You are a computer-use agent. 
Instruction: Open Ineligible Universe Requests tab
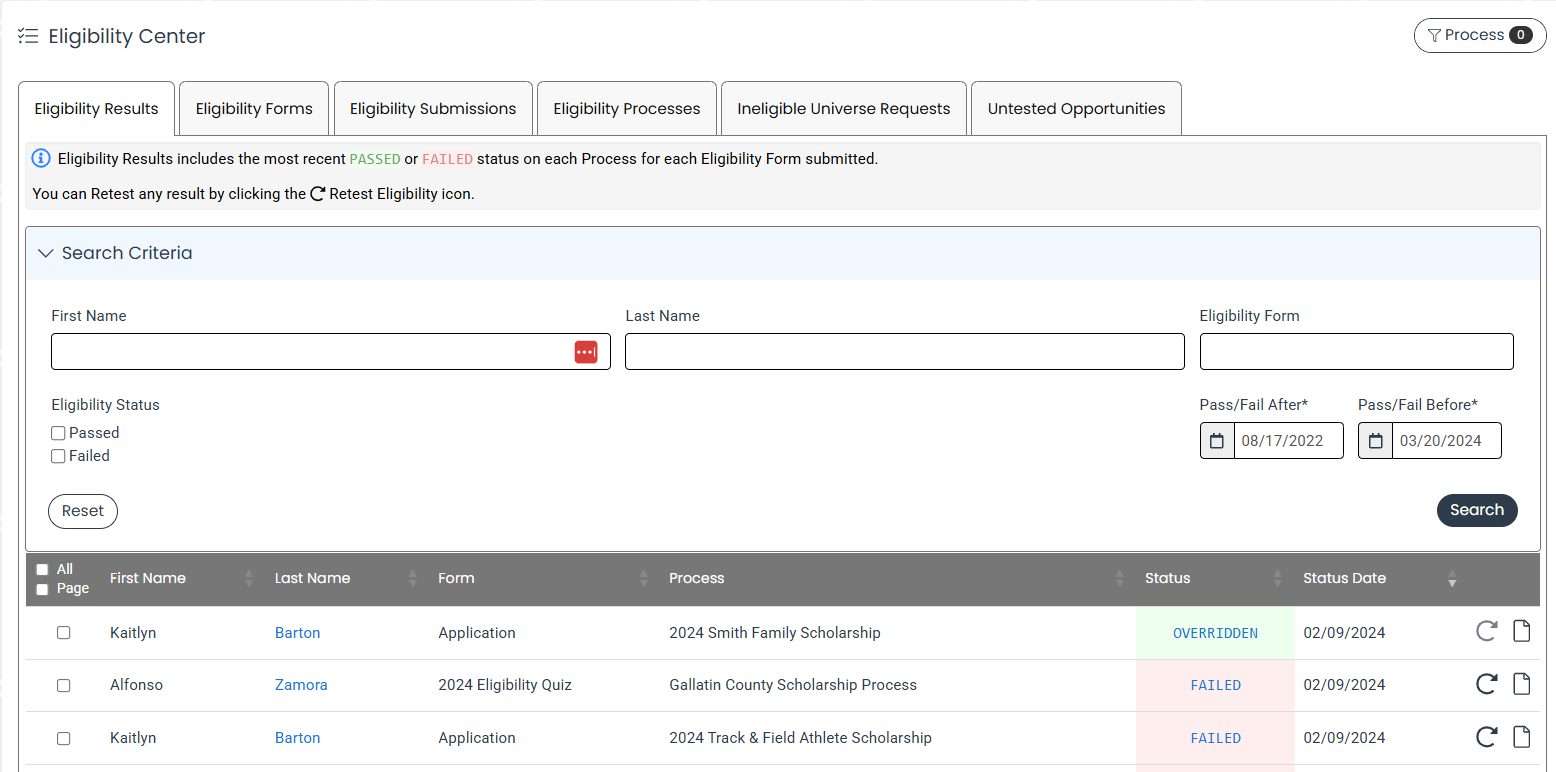coord(844,109)
